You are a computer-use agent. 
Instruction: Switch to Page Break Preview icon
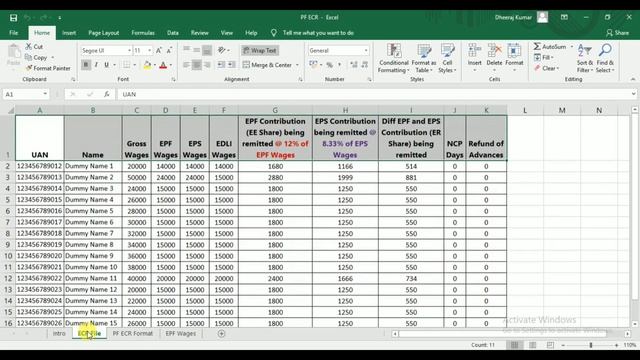550,345
